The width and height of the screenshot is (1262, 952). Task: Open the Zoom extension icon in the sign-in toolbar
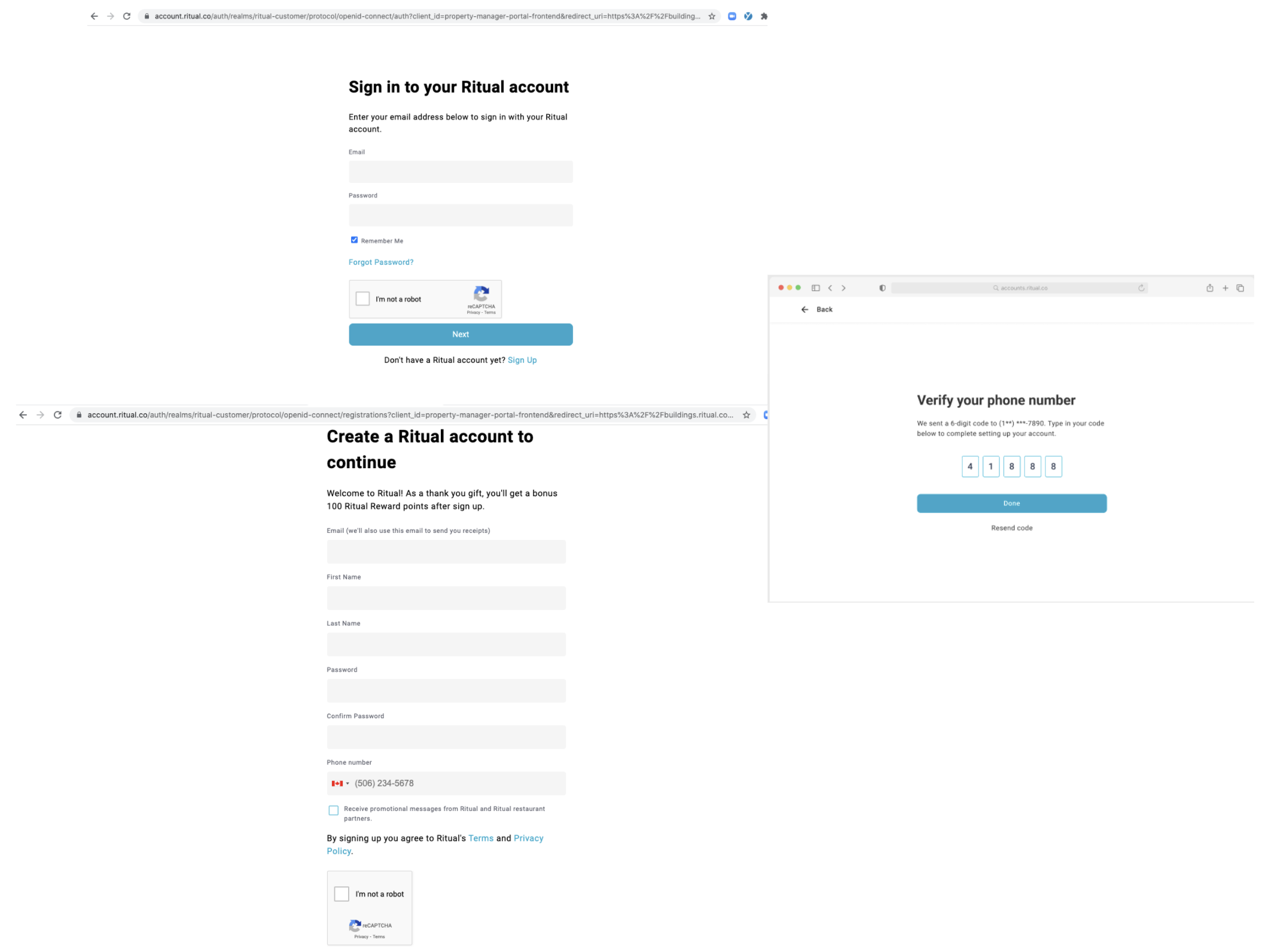(732, 16)
